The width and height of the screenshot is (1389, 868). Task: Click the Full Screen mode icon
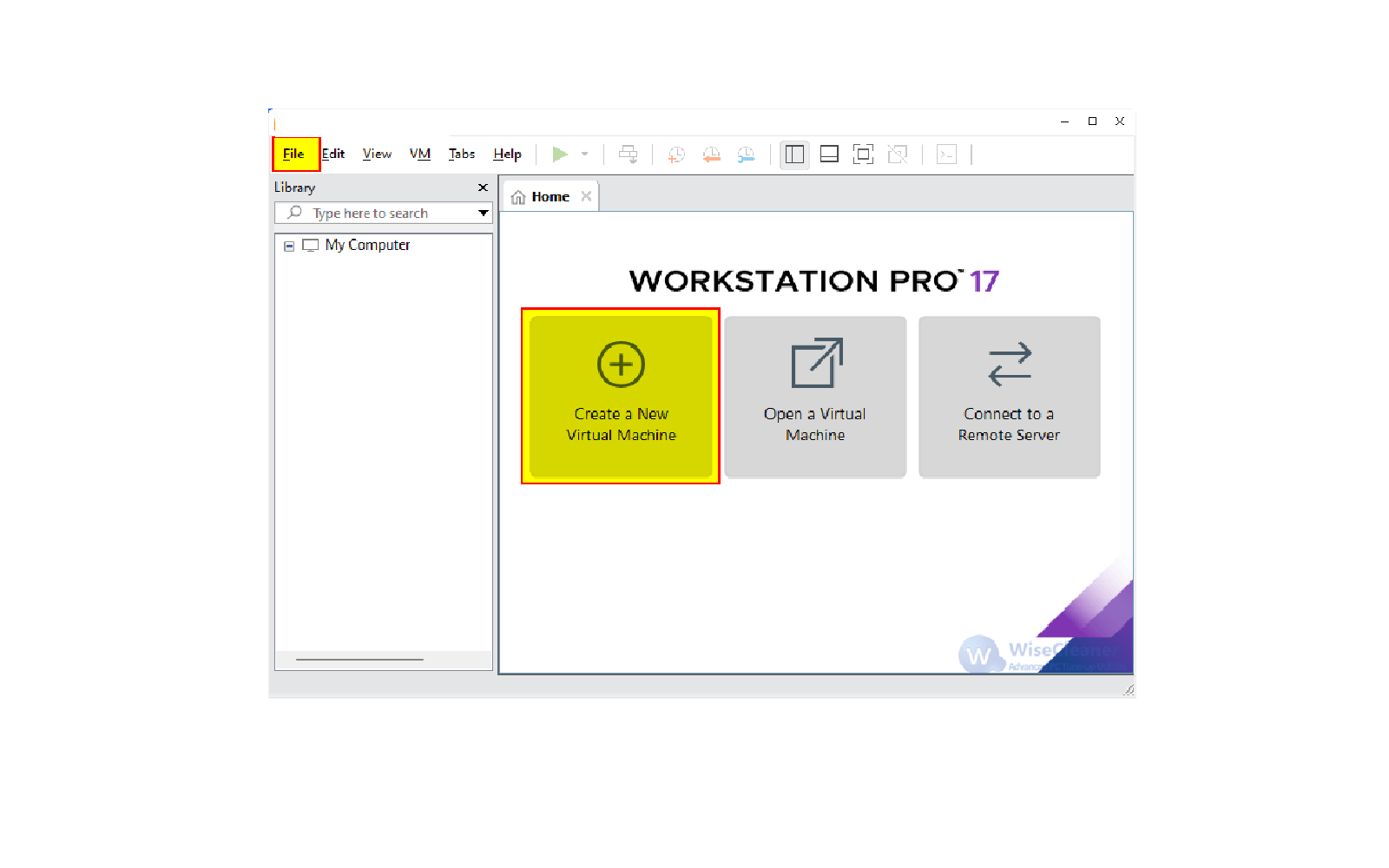(863, 155)
